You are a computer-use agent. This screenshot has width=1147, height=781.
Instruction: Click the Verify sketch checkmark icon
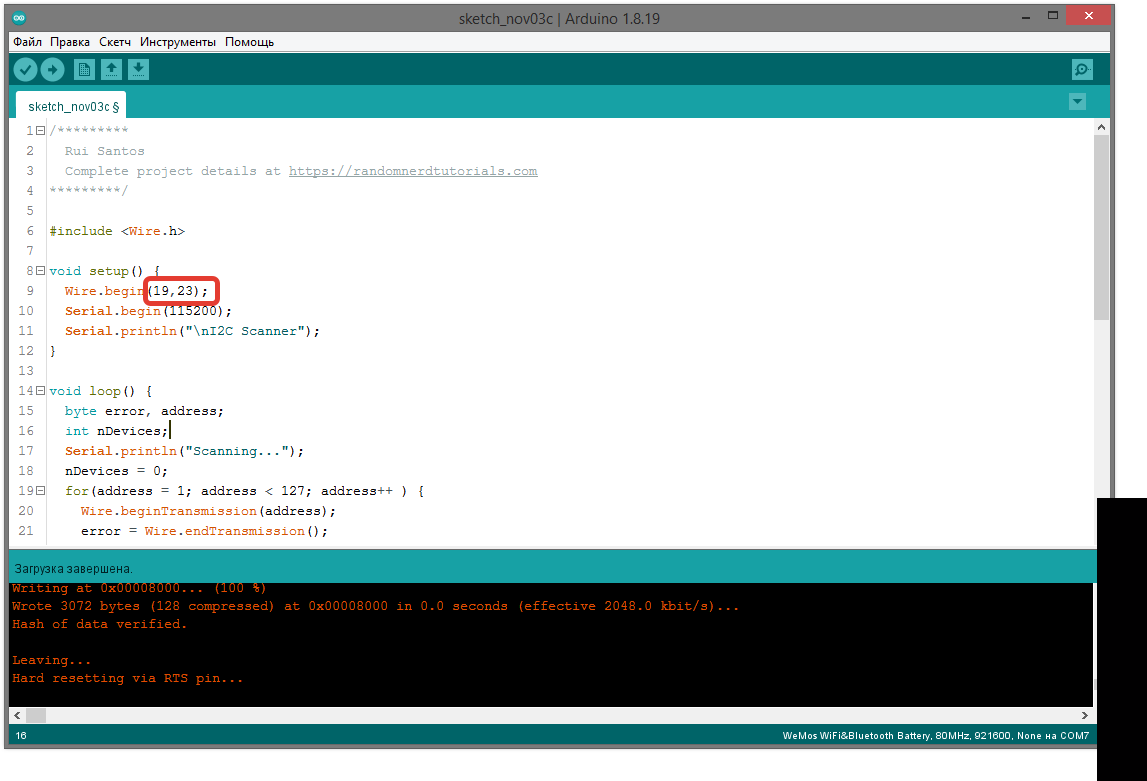click(x=26, y=69)
